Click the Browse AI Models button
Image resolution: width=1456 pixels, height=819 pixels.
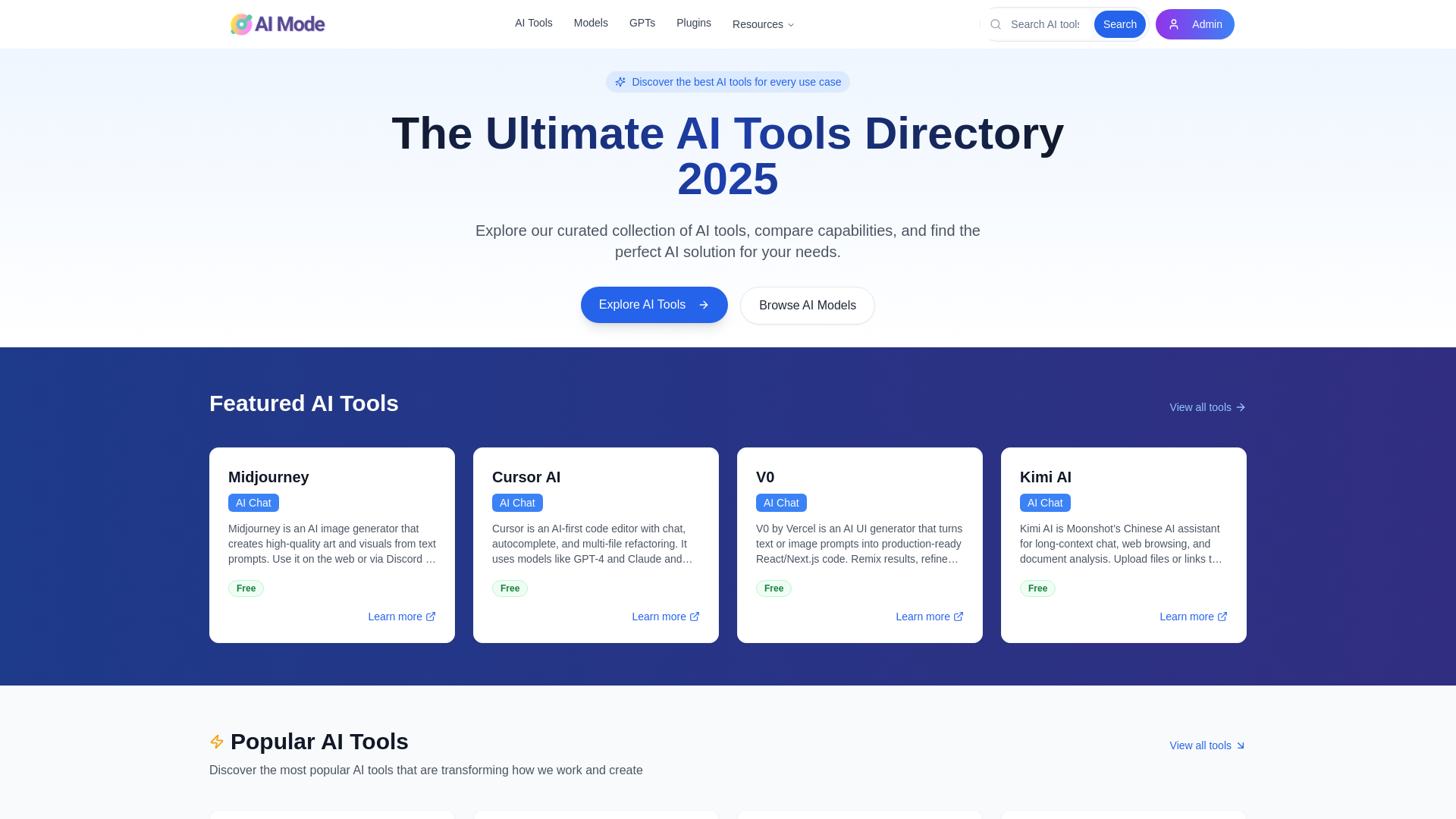[x=808, y=306]
